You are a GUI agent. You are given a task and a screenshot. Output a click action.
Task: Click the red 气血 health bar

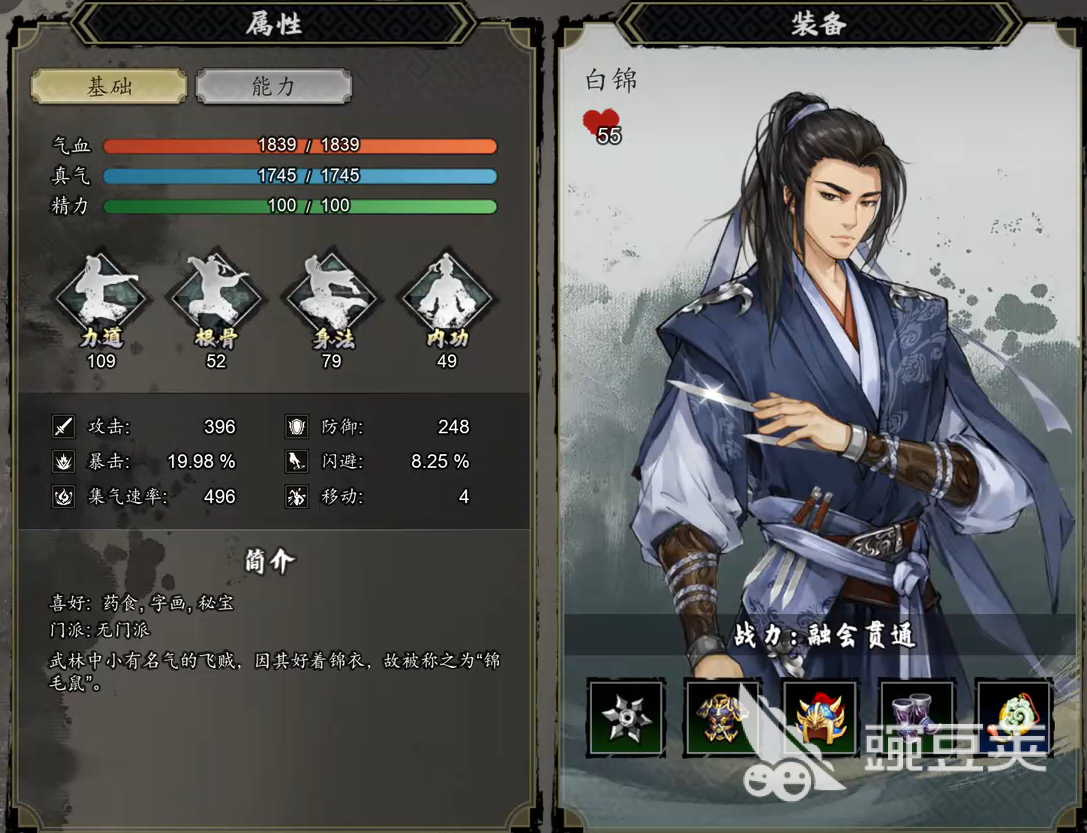pyautogui.click(x=300, y=146)
